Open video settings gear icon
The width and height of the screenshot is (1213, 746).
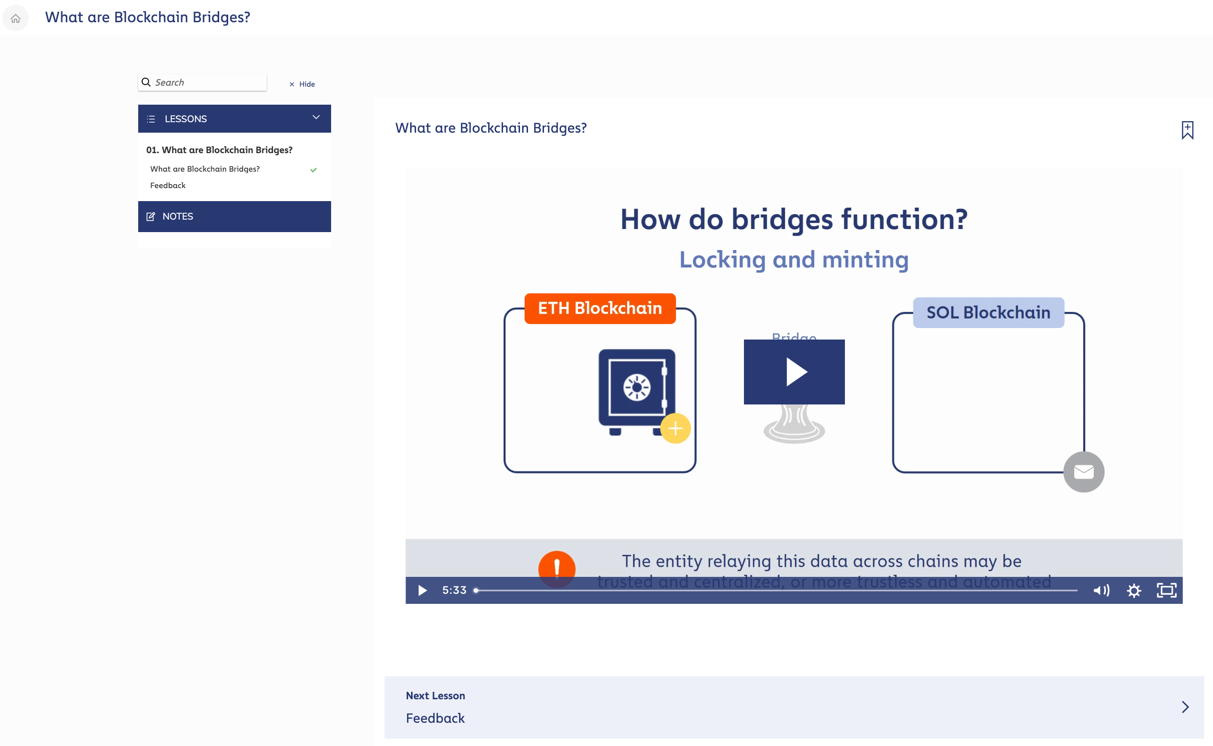pos(1134,591)
